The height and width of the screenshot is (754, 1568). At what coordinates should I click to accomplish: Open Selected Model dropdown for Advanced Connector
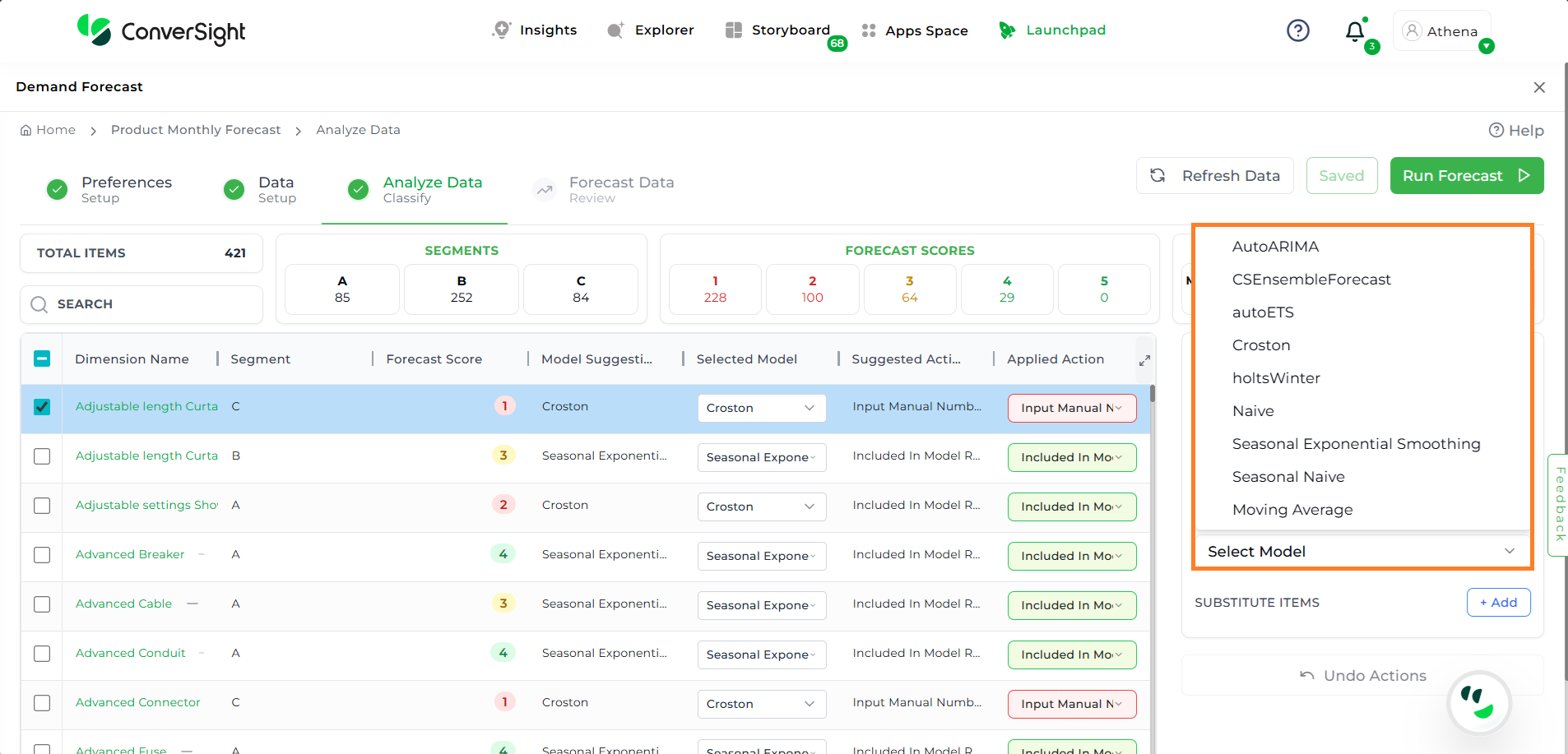click(761, 704)
